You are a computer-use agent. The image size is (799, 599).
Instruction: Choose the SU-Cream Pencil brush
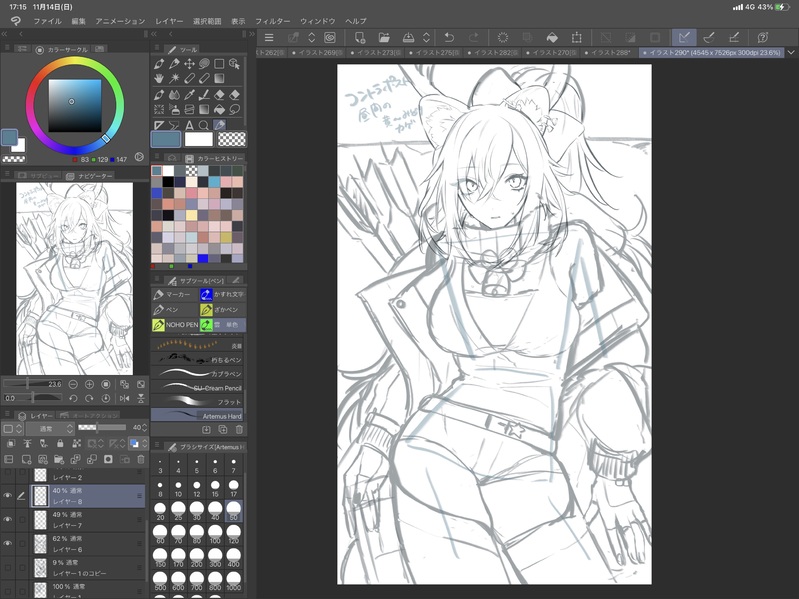pyautogui.click(x=197, y=388)
